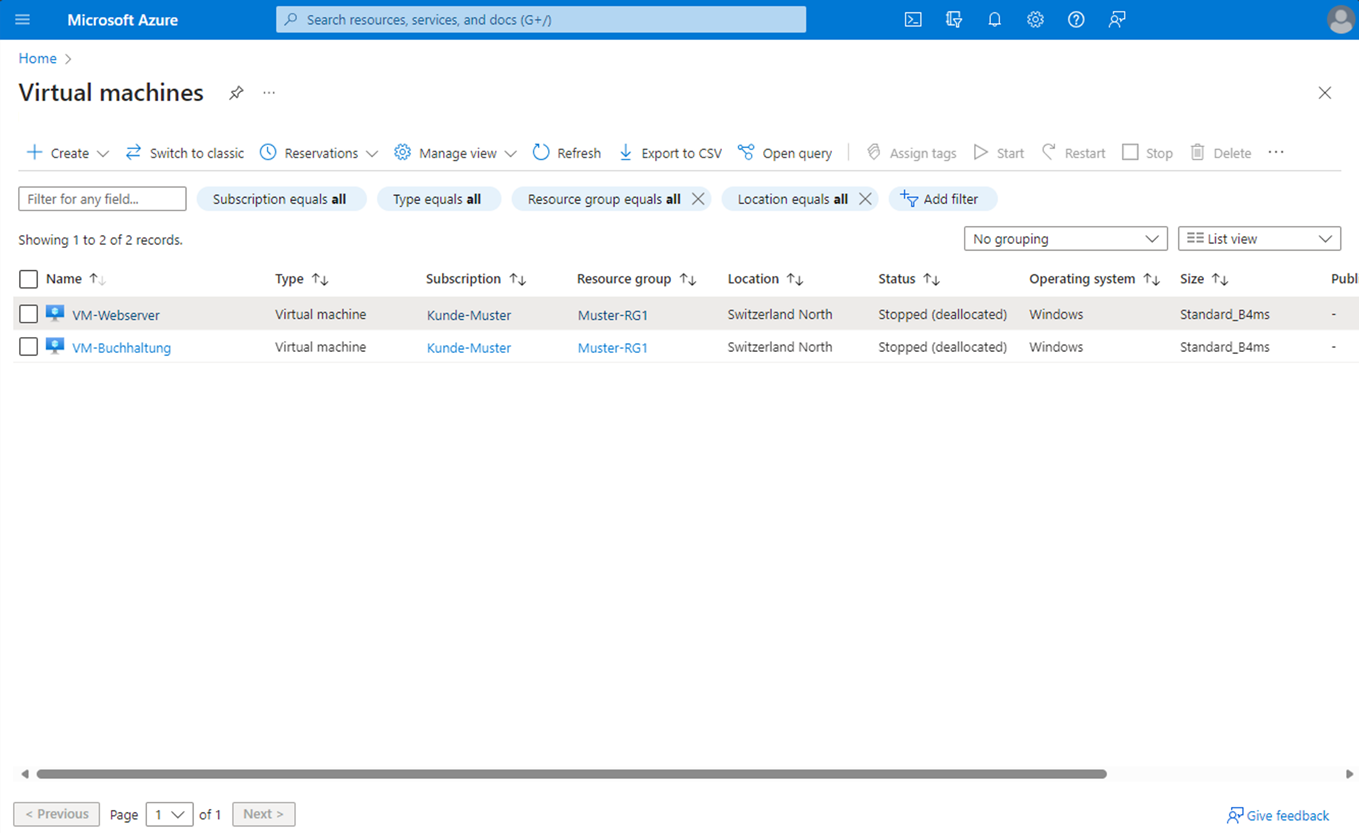Click the Give feedback link
1359x833 pixels.
point(1278,815)
